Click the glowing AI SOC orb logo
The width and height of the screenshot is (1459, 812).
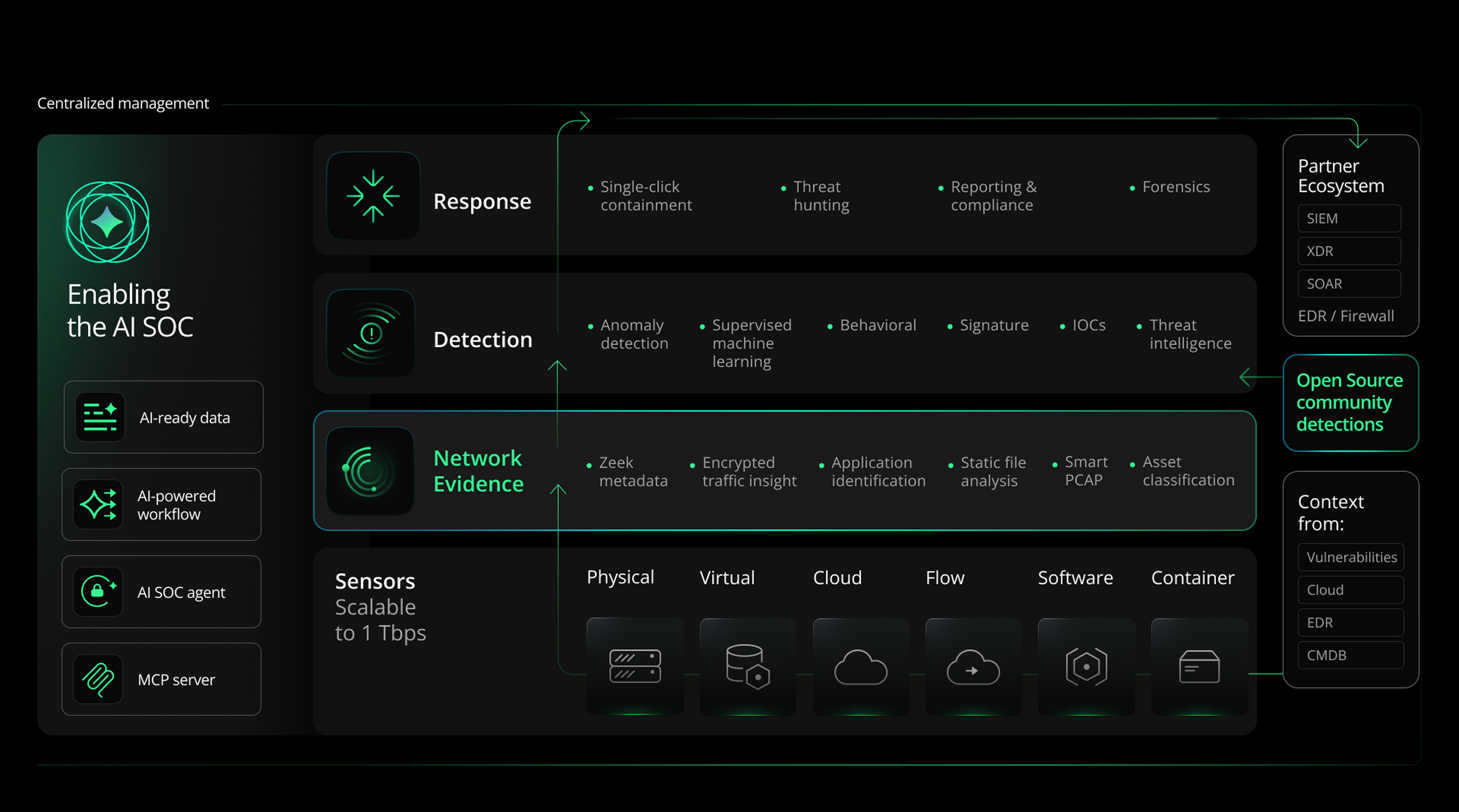(x=107, y=222)
